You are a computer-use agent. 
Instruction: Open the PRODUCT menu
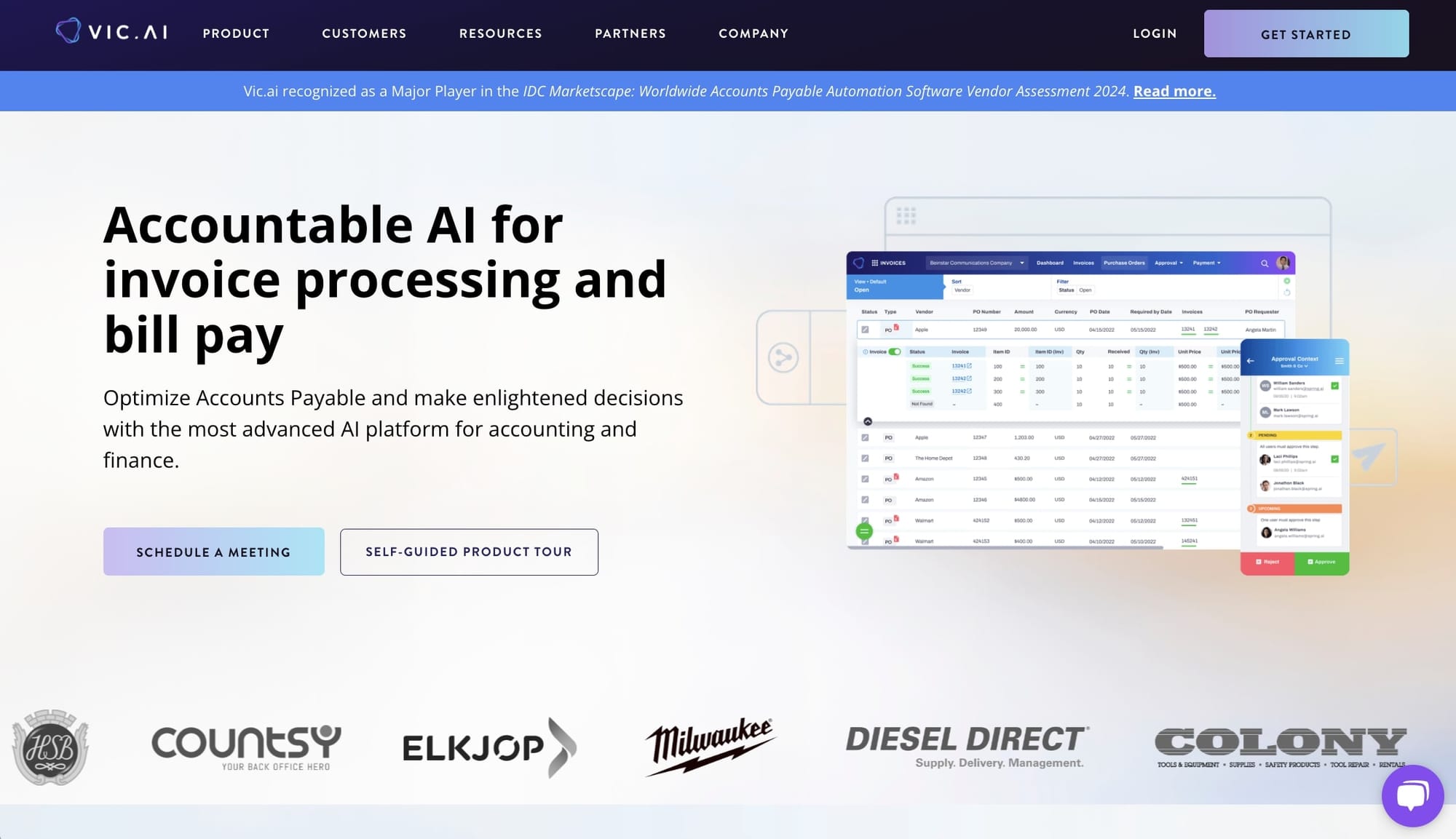[236, 33]
